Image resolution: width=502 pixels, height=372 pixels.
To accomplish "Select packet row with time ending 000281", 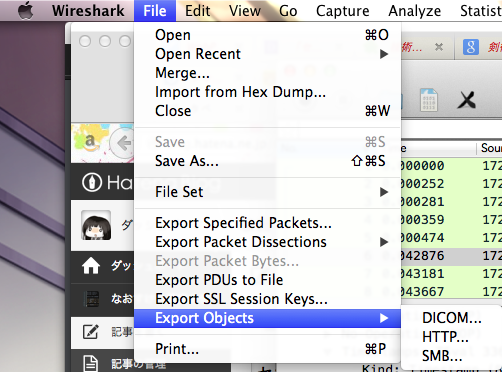I will tap(451, 202).
